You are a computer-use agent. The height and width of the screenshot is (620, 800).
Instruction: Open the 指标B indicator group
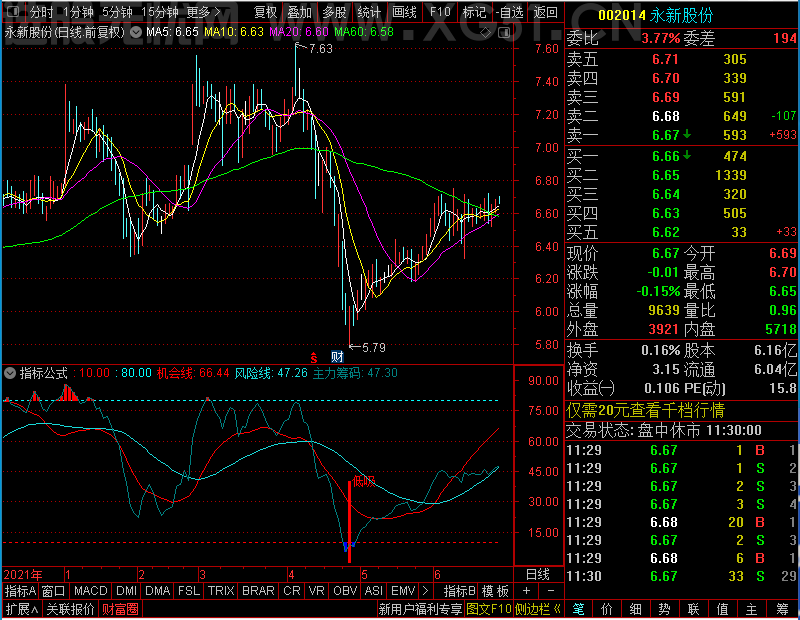pyautogui.click(x=460, y=591)
